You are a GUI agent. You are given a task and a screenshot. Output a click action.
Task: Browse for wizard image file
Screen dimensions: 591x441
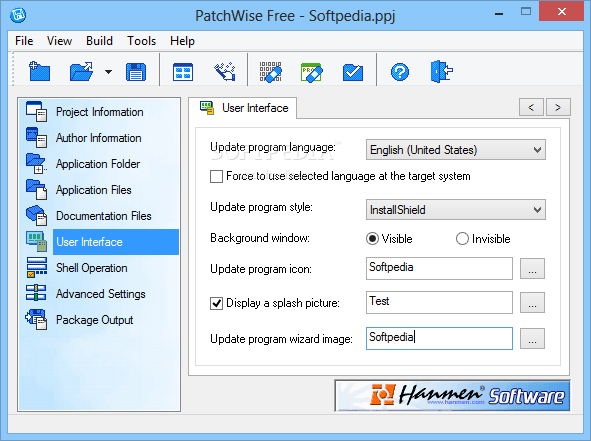click(532, 338)
